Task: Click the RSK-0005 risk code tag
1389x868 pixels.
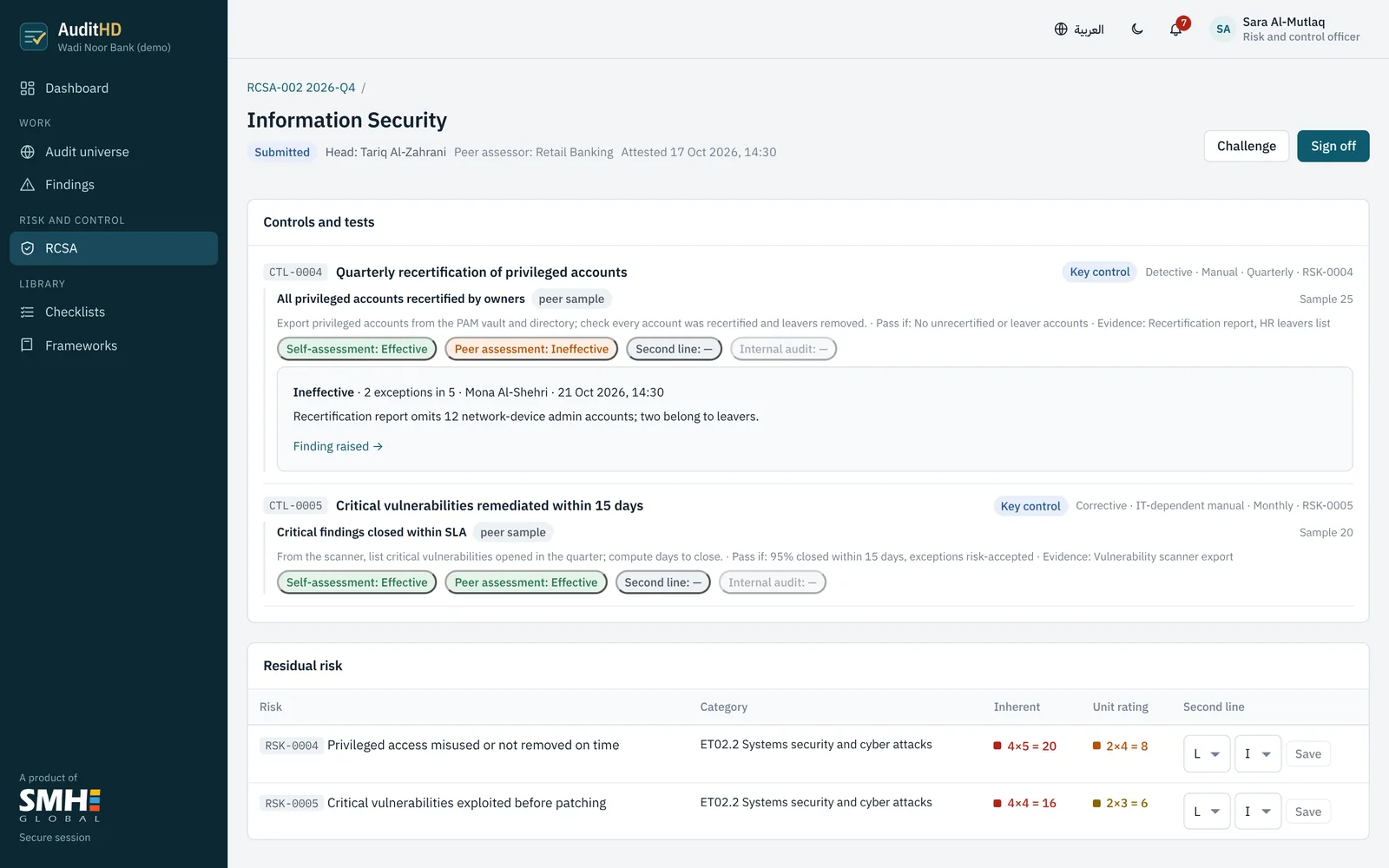Action: pyautogui.click(x=292, y=804)
